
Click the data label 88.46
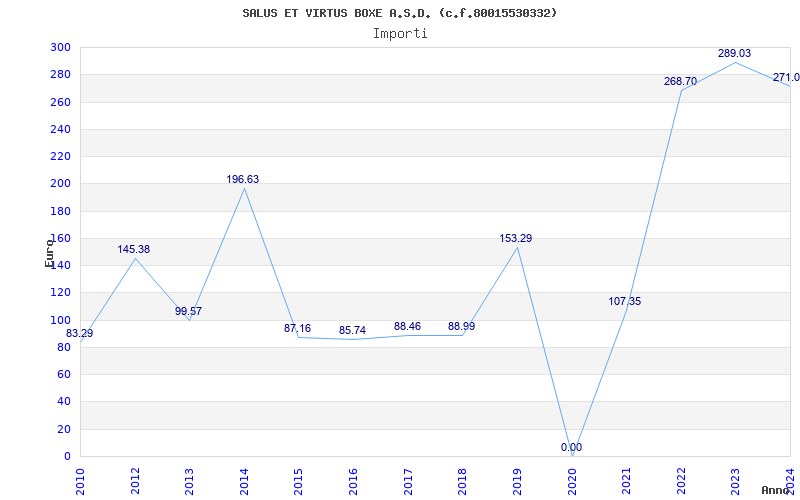pyautogui.click(x=407, y=327)
